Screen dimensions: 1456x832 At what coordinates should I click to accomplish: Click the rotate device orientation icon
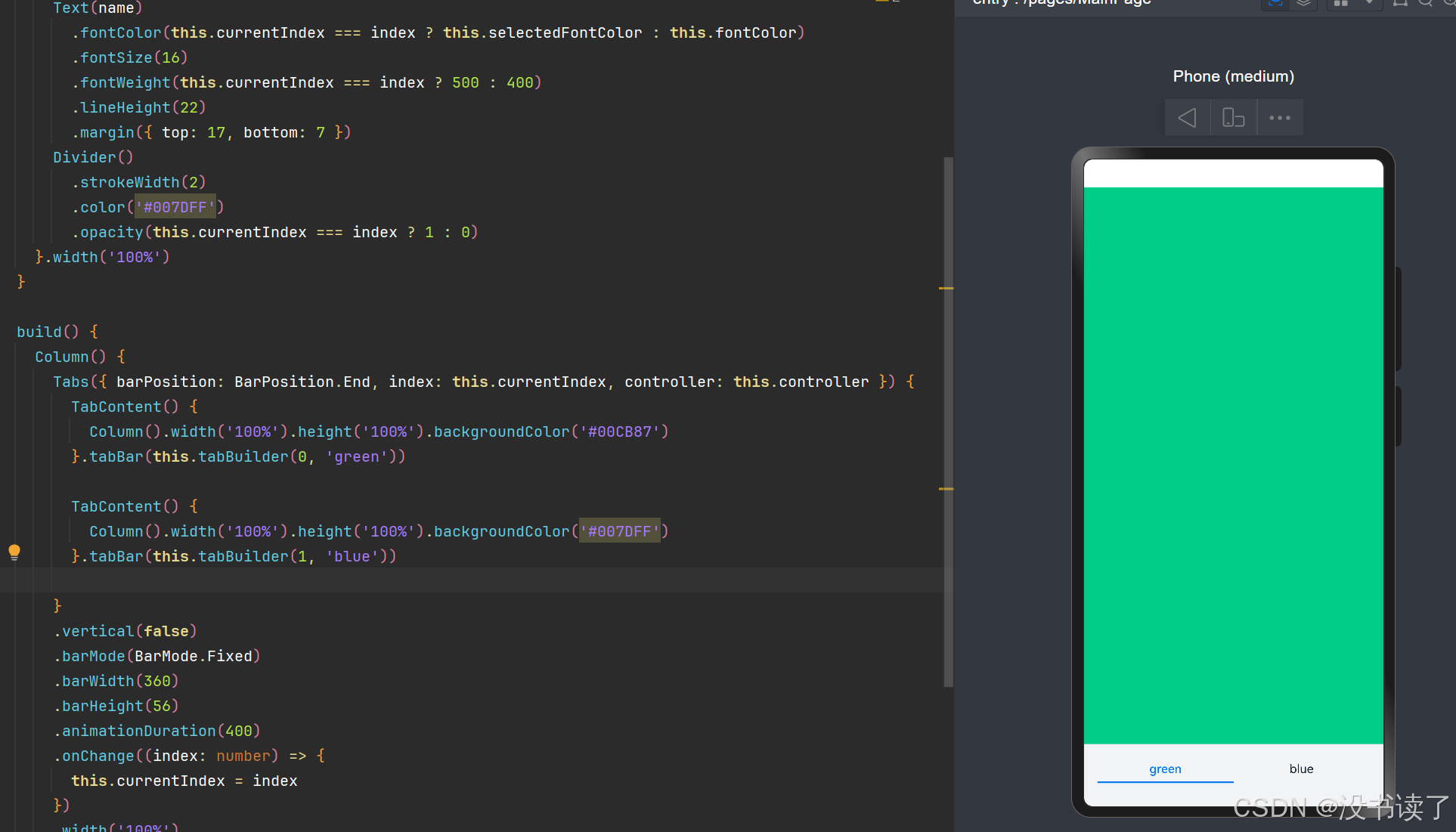(x=1233, y=118)
